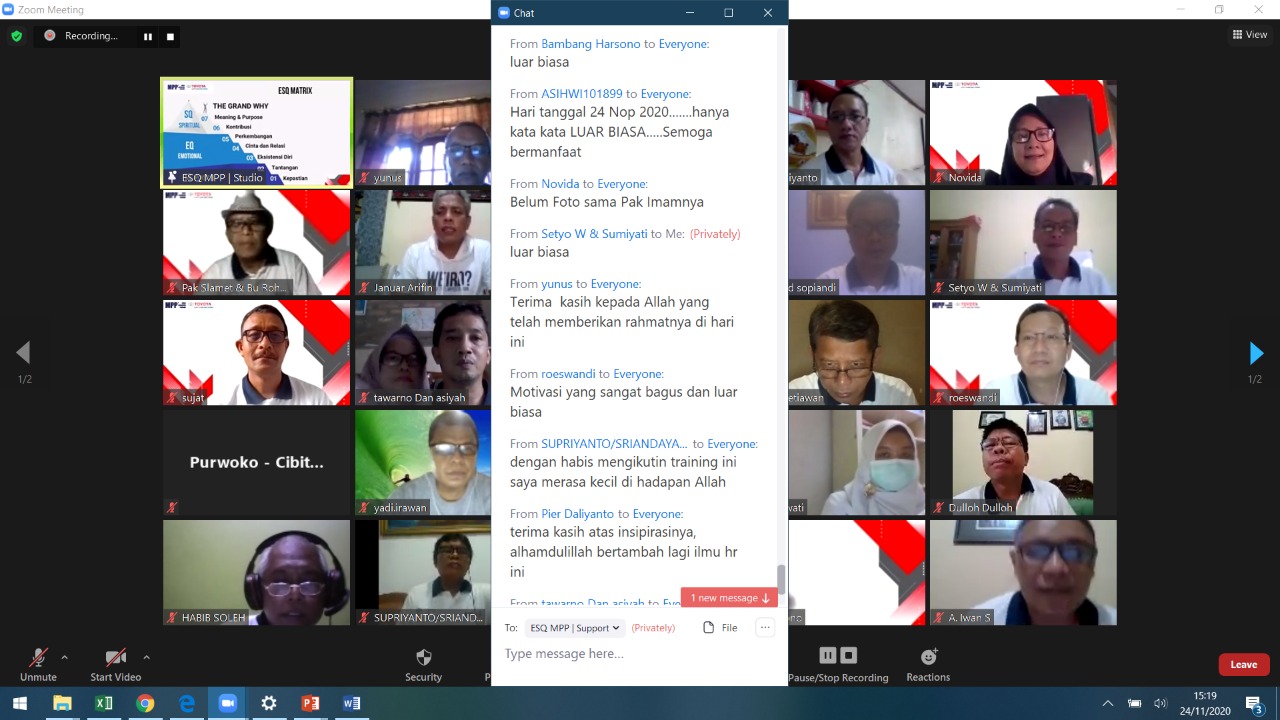Click the green encryption shield icon
This screenshot has width=1280, height=720.
point(16,36)
